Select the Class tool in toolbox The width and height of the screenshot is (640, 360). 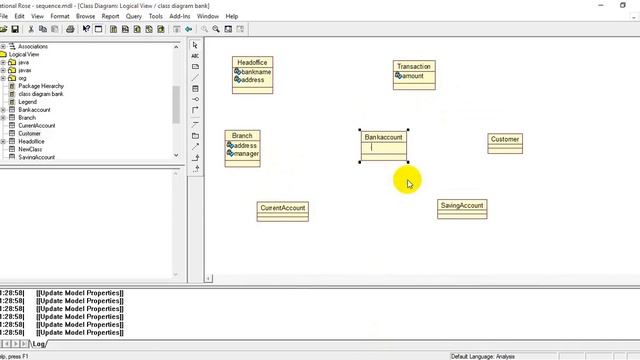click(x=195, y=89)
